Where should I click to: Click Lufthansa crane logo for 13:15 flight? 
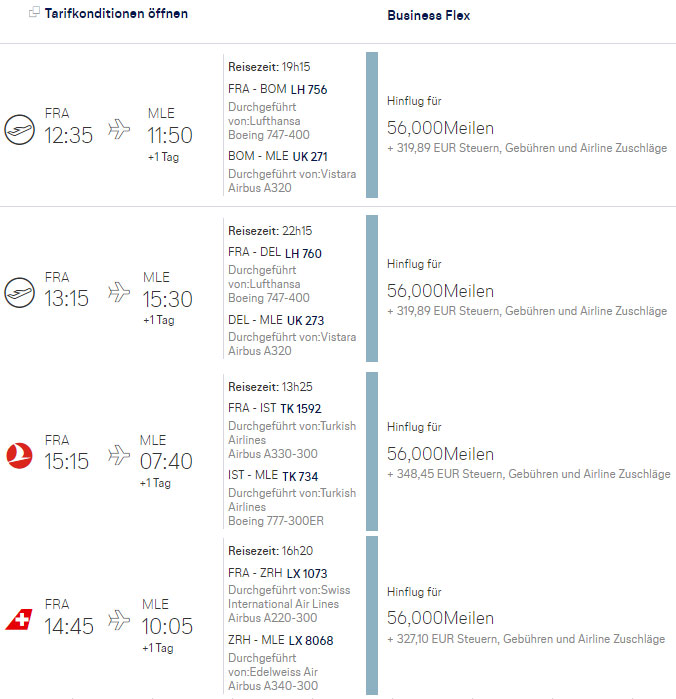(x=19, y=293)
